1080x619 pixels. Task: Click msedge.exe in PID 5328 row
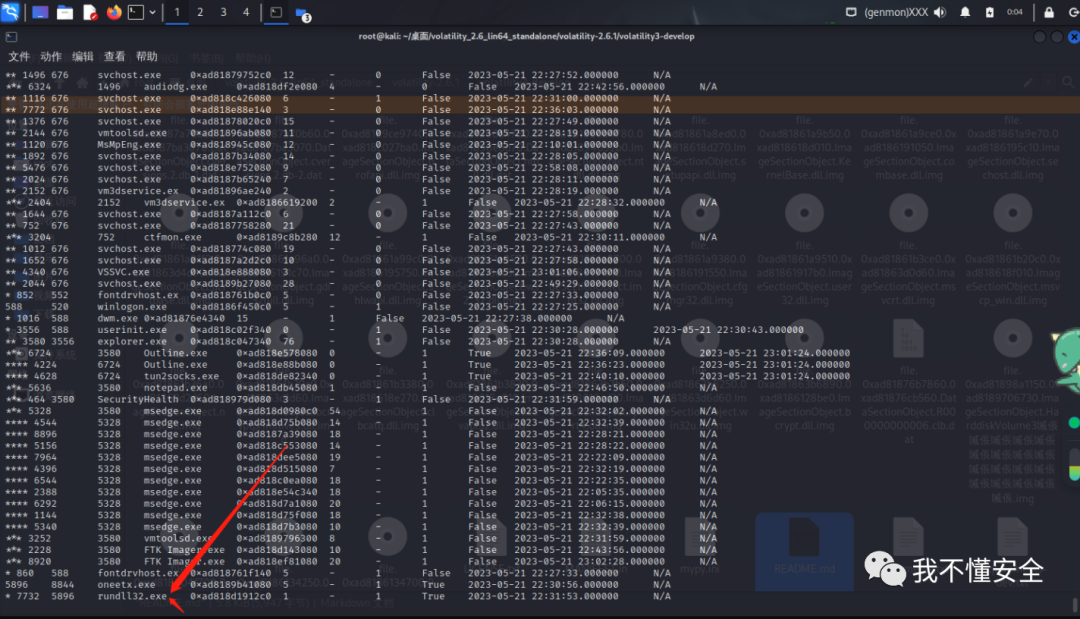tap(172, 411)
